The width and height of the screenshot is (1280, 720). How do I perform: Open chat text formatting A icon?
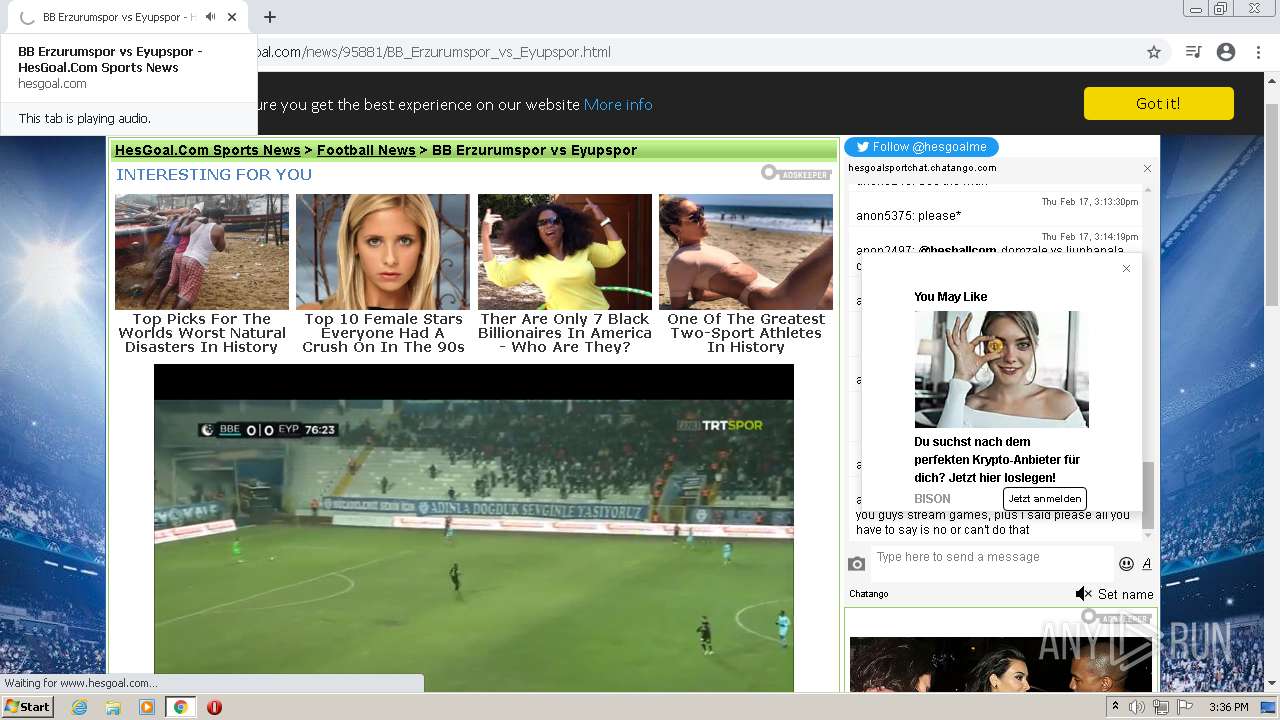[x=1146, y=564]
